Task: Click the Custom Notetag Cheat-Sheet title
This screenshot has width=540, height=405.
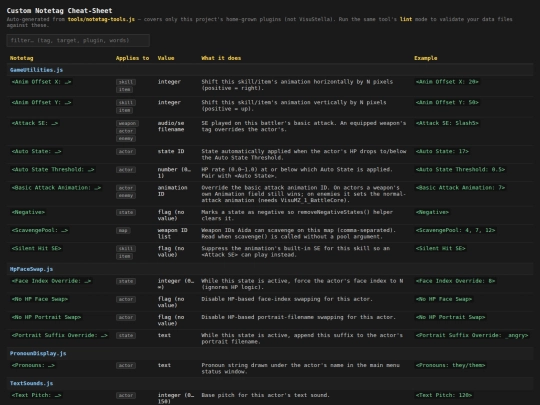Action: 59,11
